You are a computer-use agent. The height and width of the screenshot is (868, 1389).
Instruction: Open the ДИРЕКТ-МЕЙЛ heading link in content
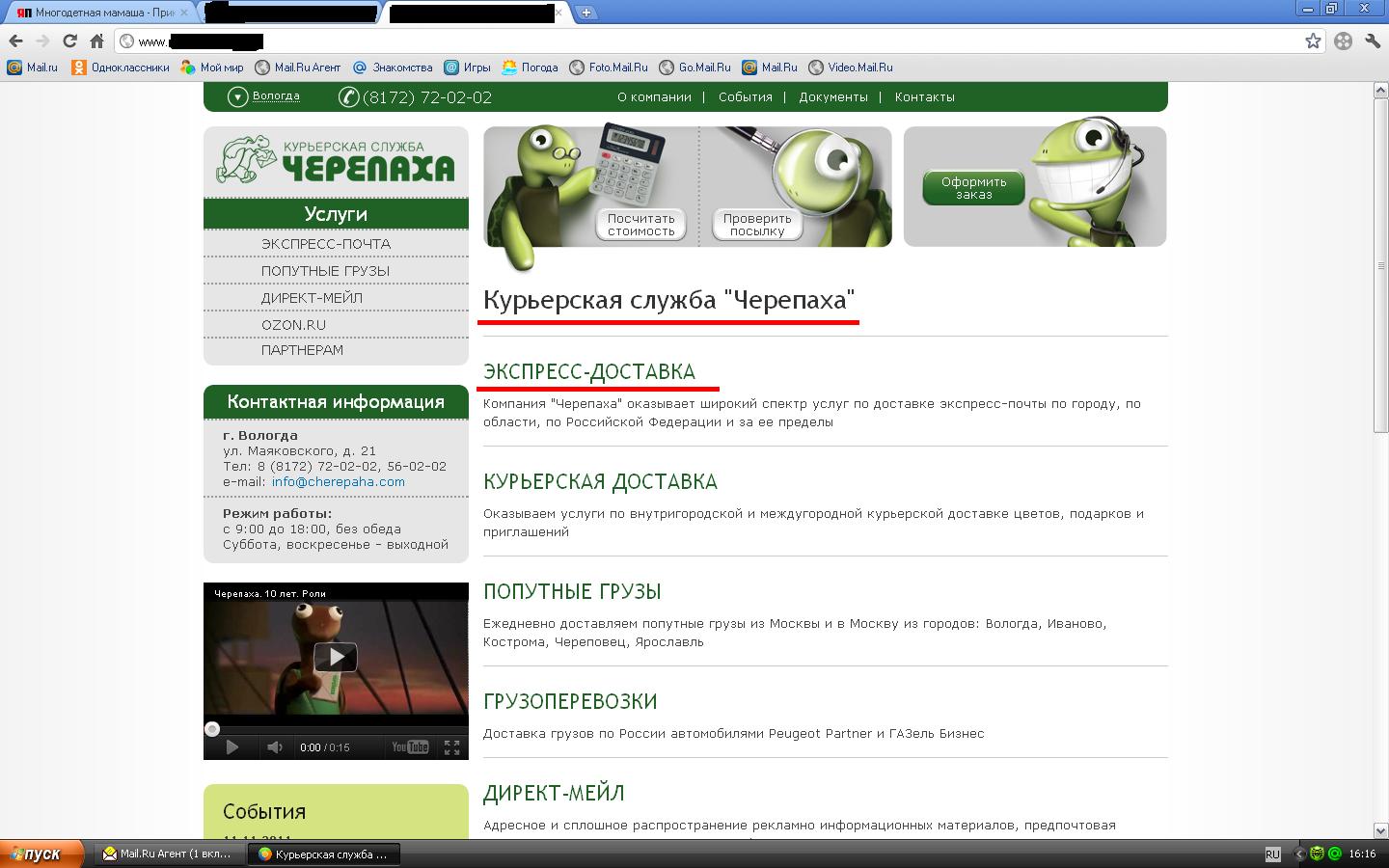pyautogui.click(x=554, y=794)
